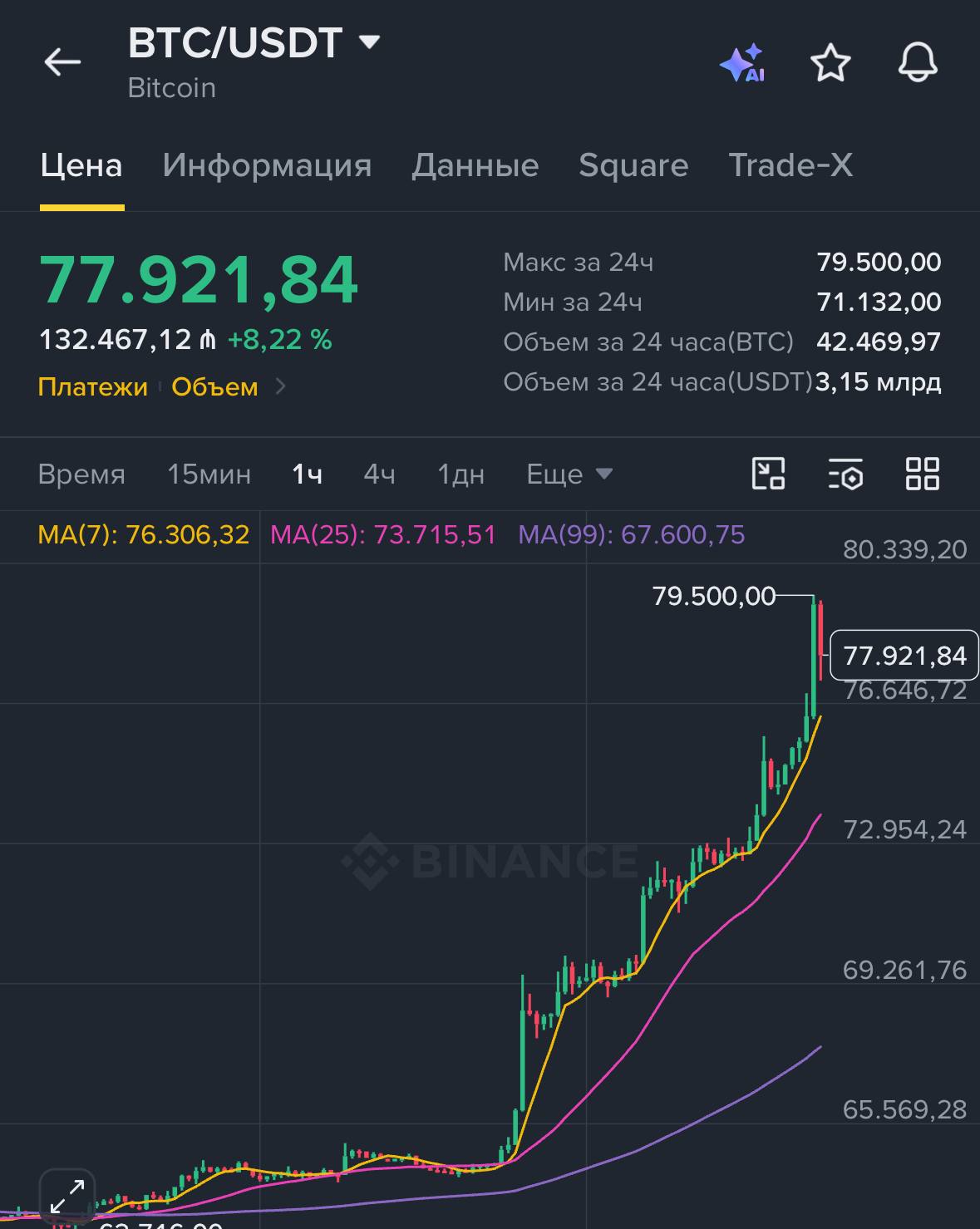
Task: Open the four-square grid layout icon
Action: click(922, 474)
